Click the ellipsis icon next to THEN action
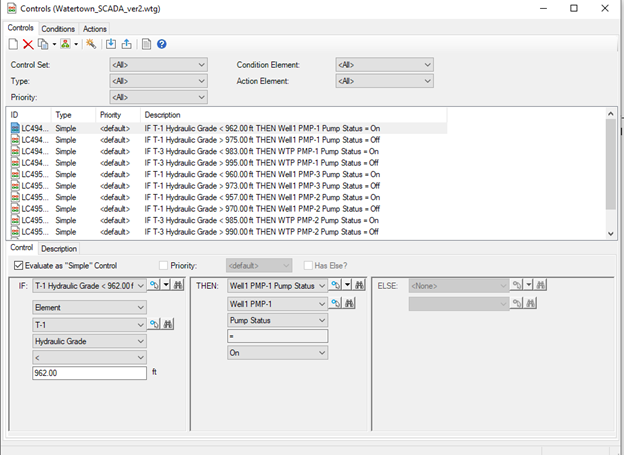The height and width of the screenshot is (455, 624). point(336,285)
